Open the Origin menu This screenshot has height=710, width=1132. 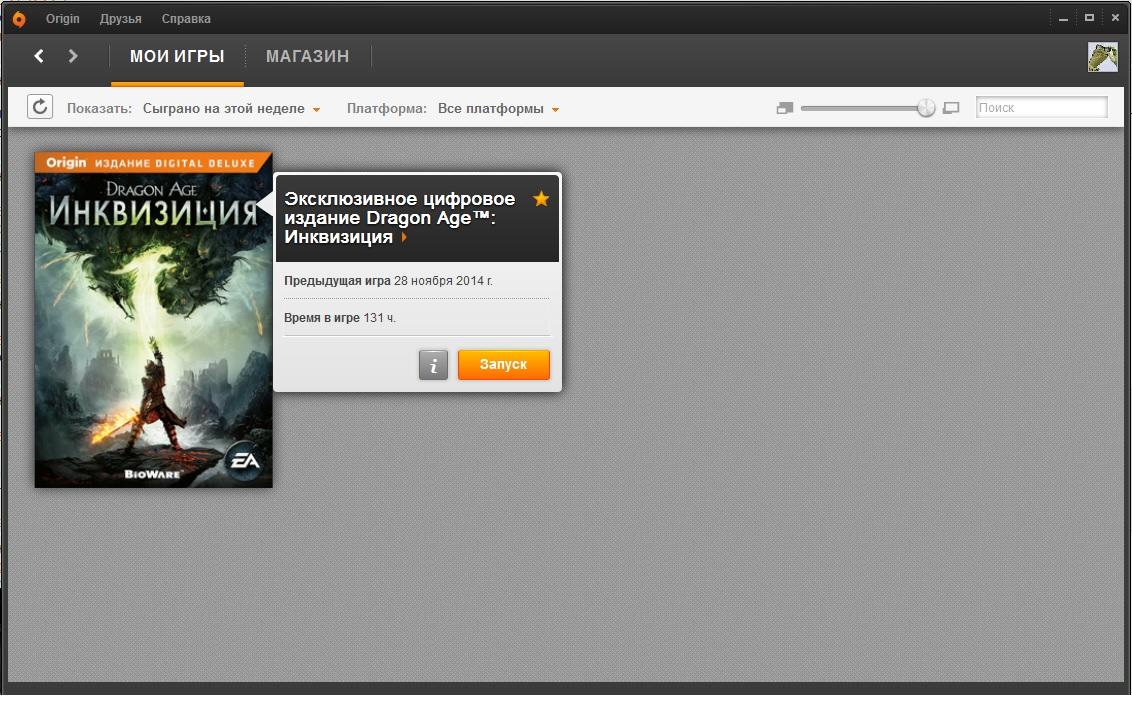(63, 19)
